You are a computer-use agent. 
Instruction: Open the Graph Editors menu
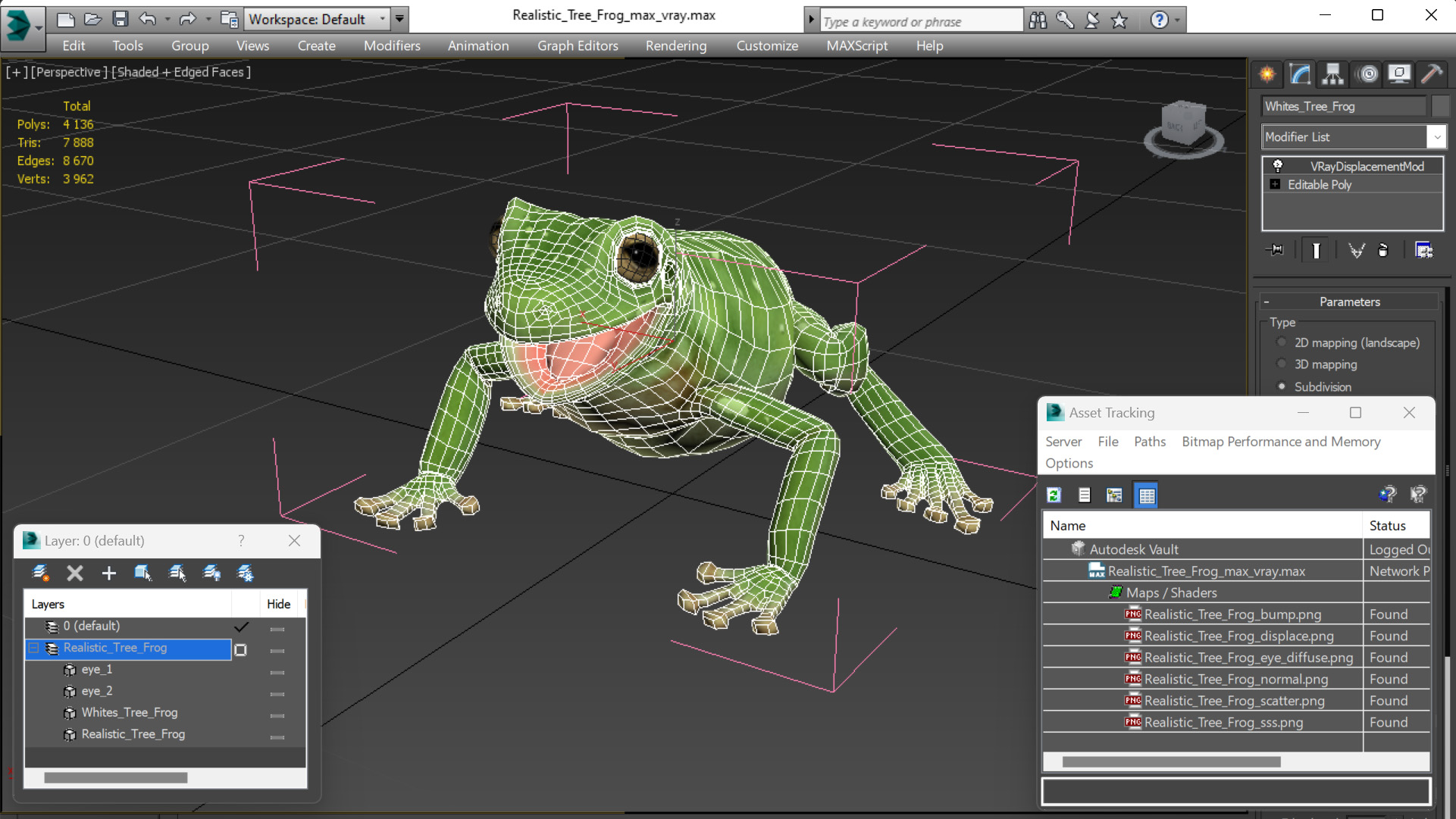578,45
